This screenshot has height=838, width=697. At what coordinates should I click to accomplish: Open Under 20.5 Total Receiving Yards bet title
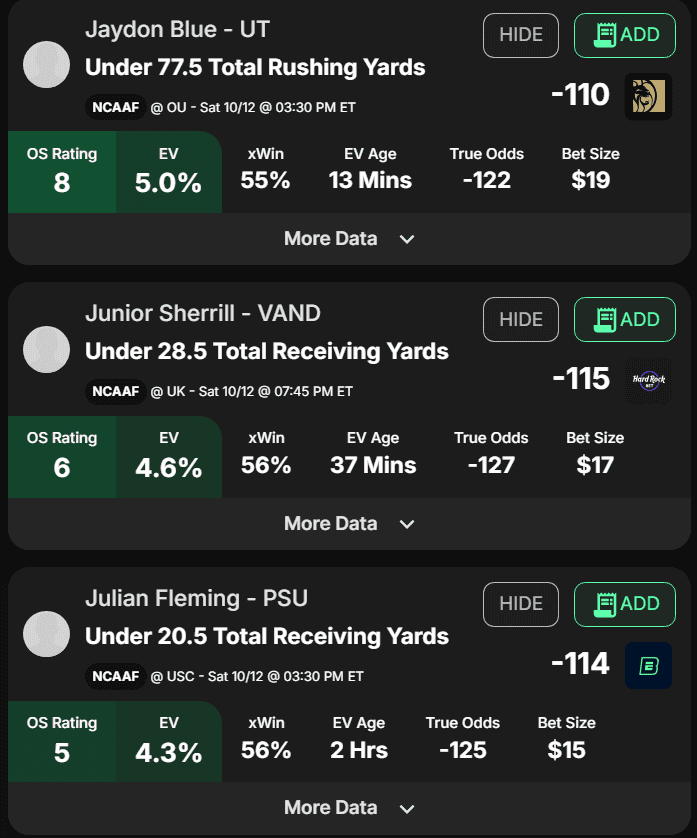(x=267, y=637)
